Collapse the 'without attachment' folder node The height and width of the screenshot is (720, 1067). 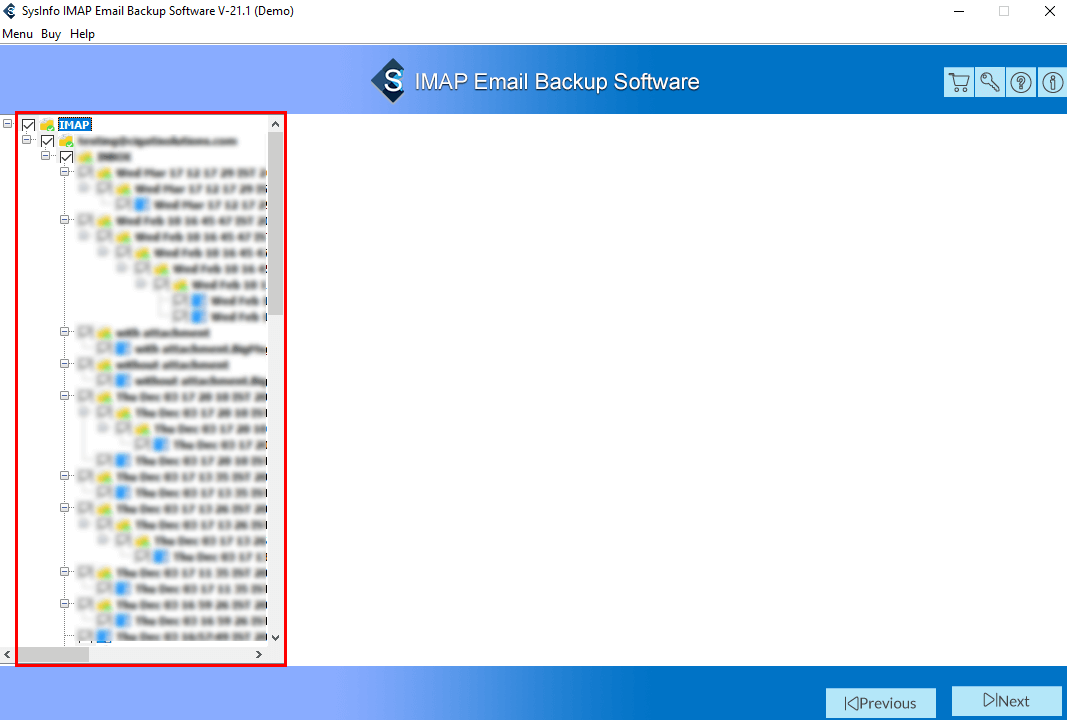click(65, 364)
